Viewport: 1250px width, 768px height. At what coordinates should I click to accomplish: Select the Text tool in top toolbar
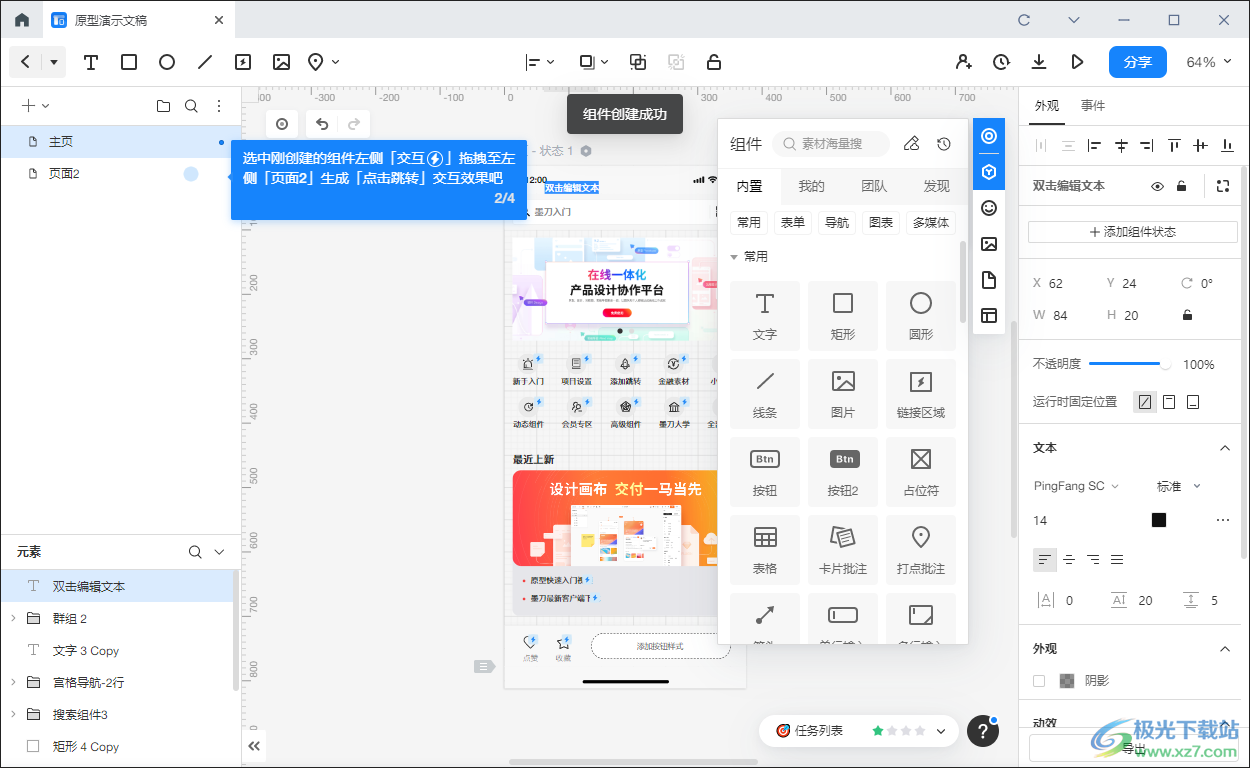[x=91, y=62]
